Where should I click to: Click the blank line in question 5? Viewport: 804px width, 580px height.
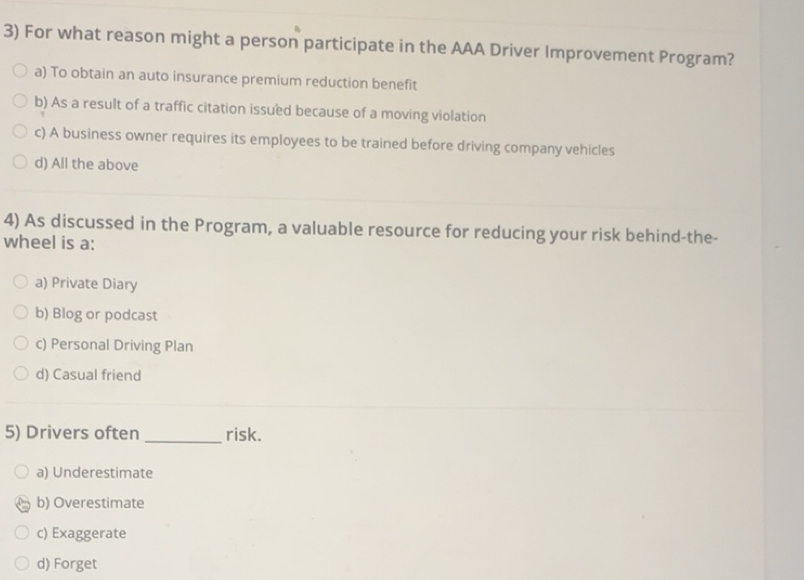click(x=183, y=436)
